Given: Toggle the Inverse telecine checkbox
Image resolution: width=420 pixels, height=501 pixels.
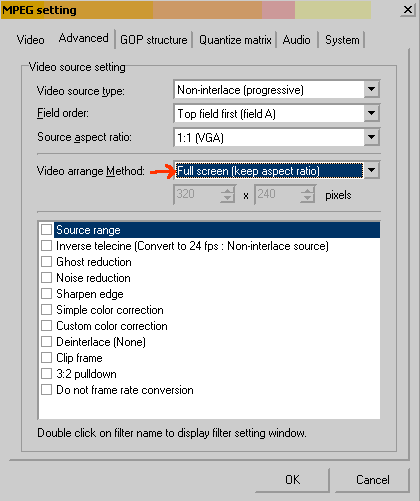Looking at the screenshot, I should (46, 246).
